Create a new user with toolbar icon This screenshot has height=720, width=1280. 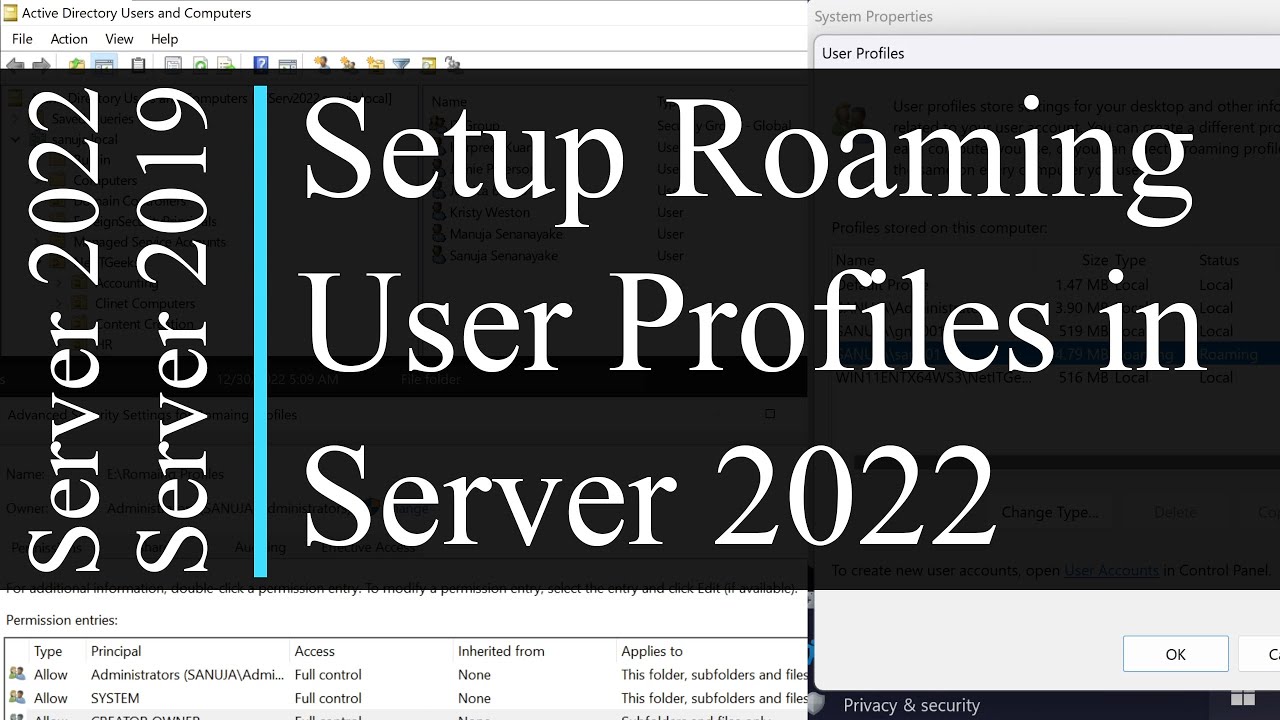(x=322, y=65)
